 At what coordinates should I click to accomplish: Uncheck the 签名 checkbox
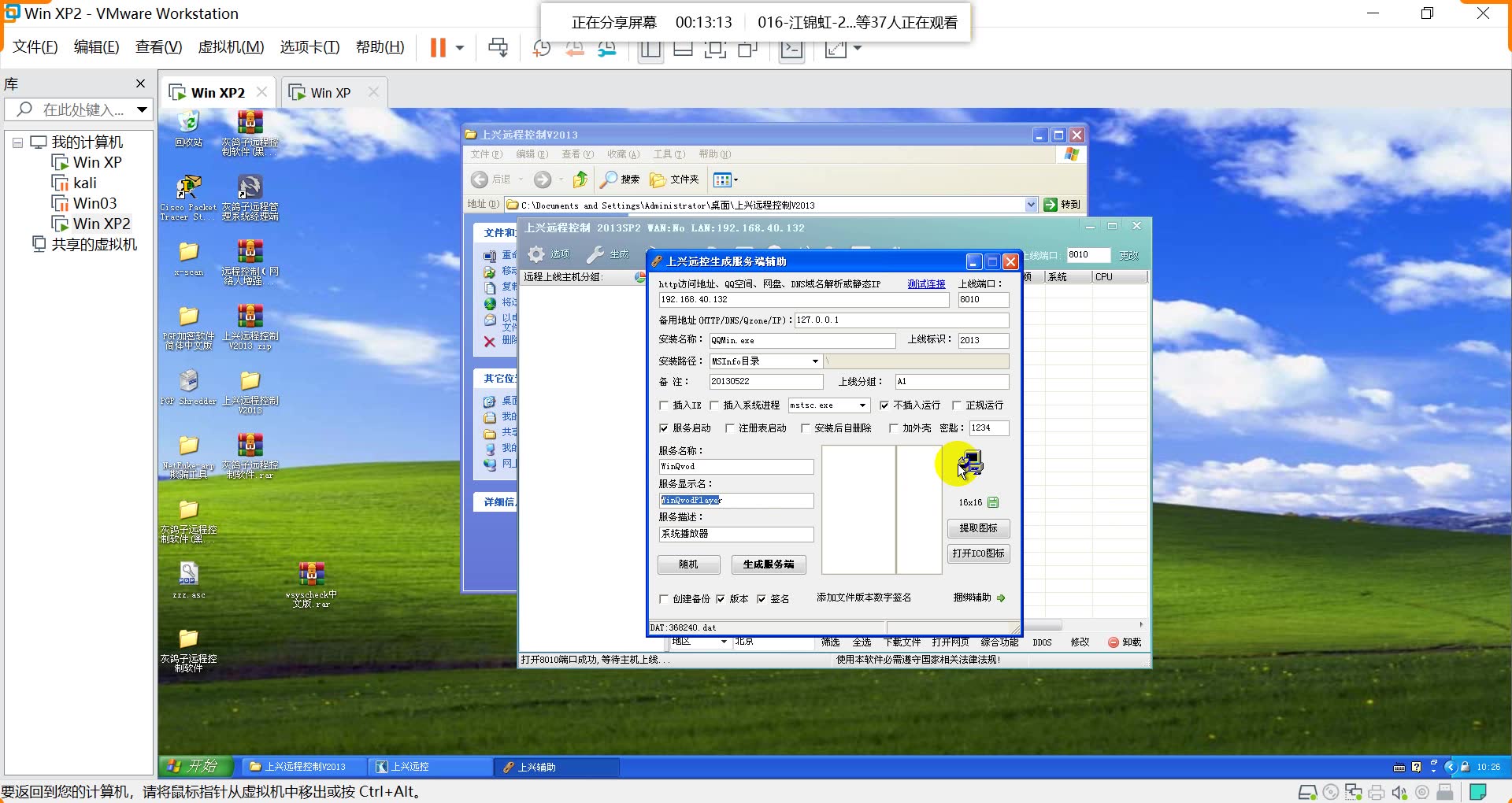762,599
